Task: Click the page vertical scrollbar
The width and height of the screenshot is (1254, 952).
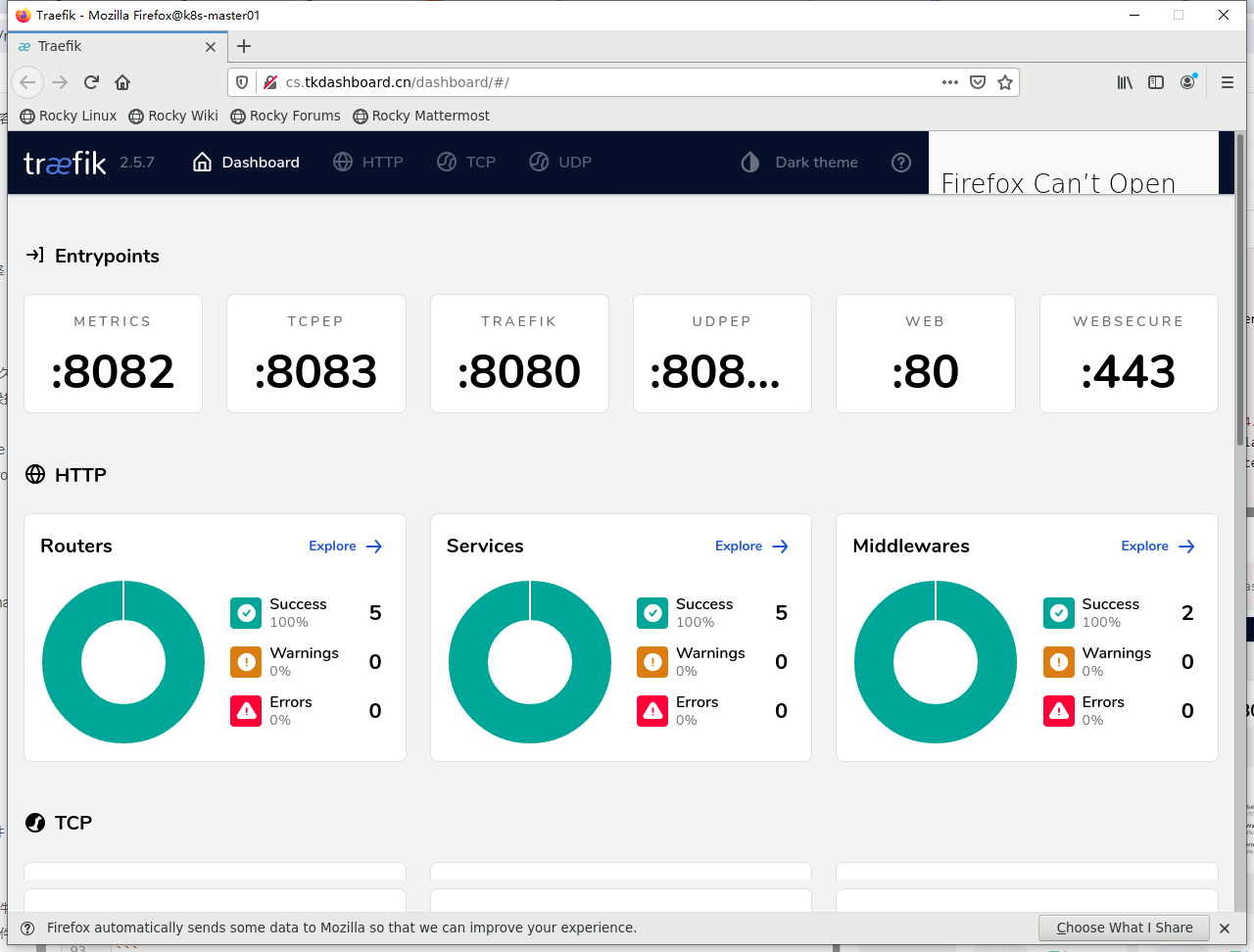Action: point(1240,289)
